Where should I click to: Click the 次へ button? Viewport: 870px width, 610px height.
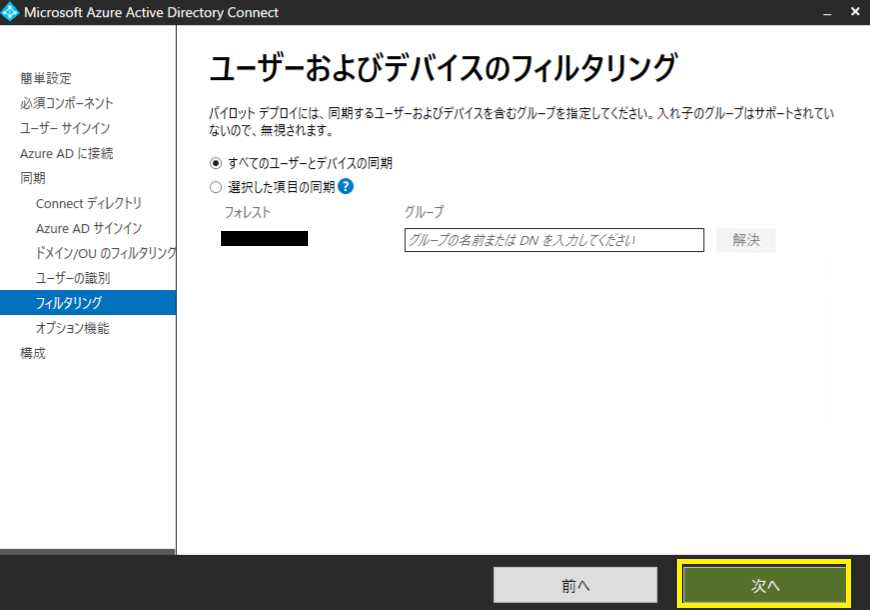[765, 584]
